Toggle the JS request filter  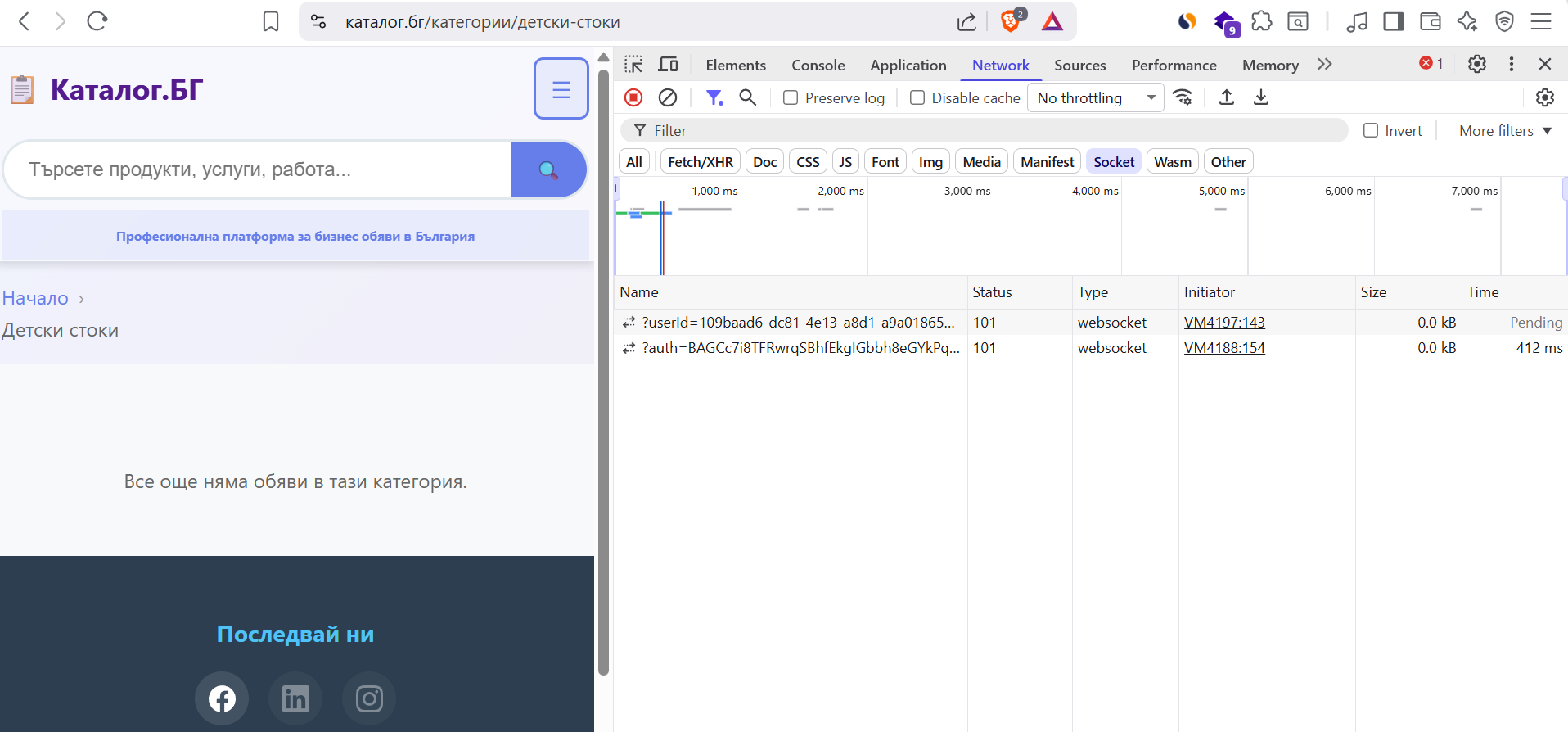(845, 162)
